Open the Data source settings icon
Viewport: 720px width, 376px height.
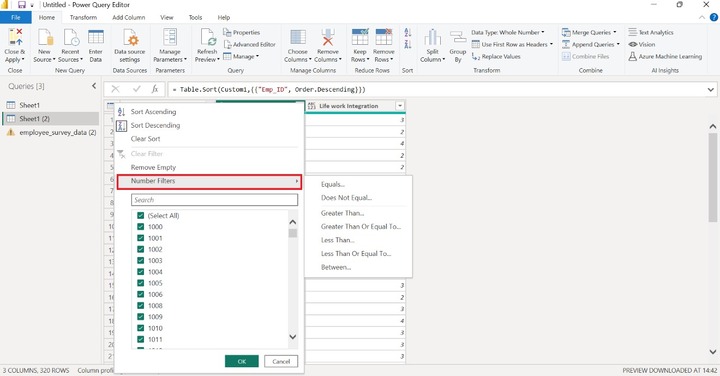129,37
